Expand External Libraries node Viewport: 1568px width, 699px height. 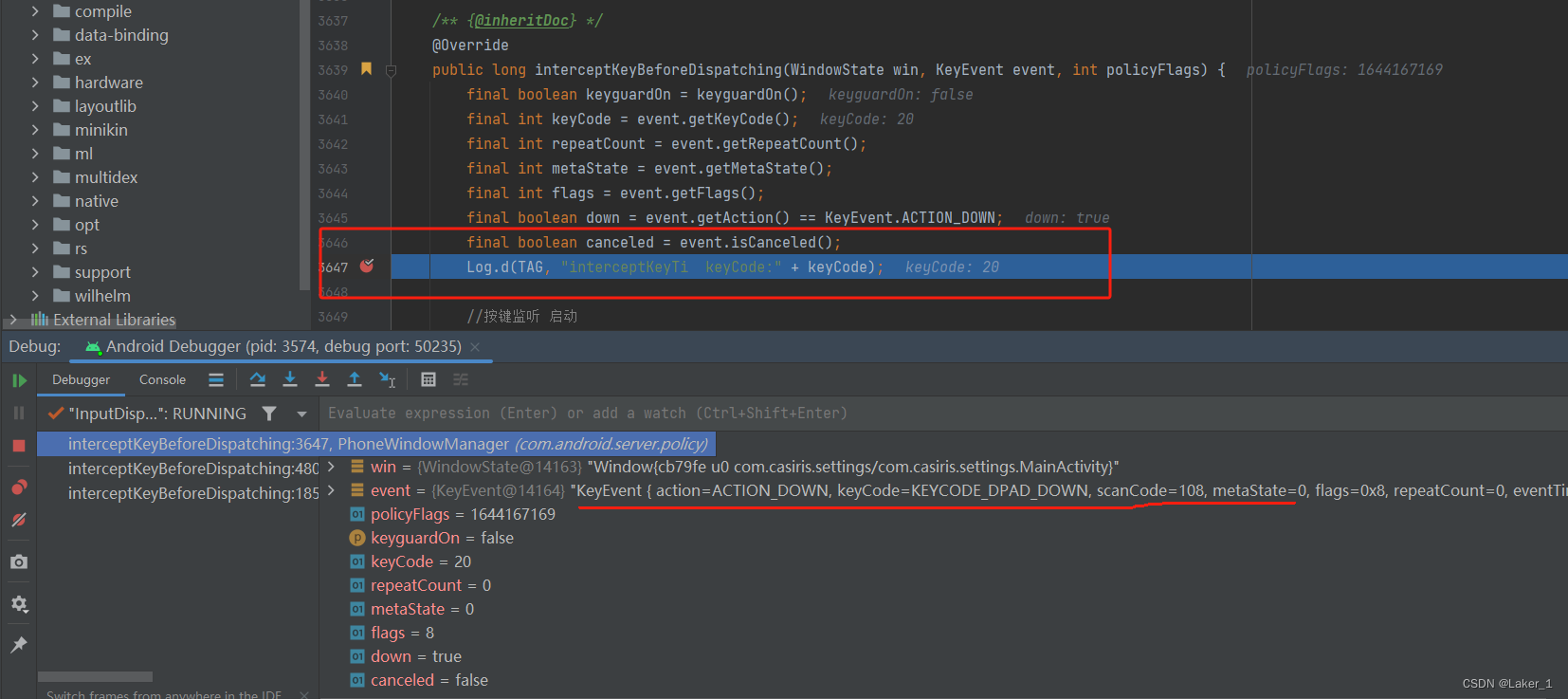coord(12,320)
